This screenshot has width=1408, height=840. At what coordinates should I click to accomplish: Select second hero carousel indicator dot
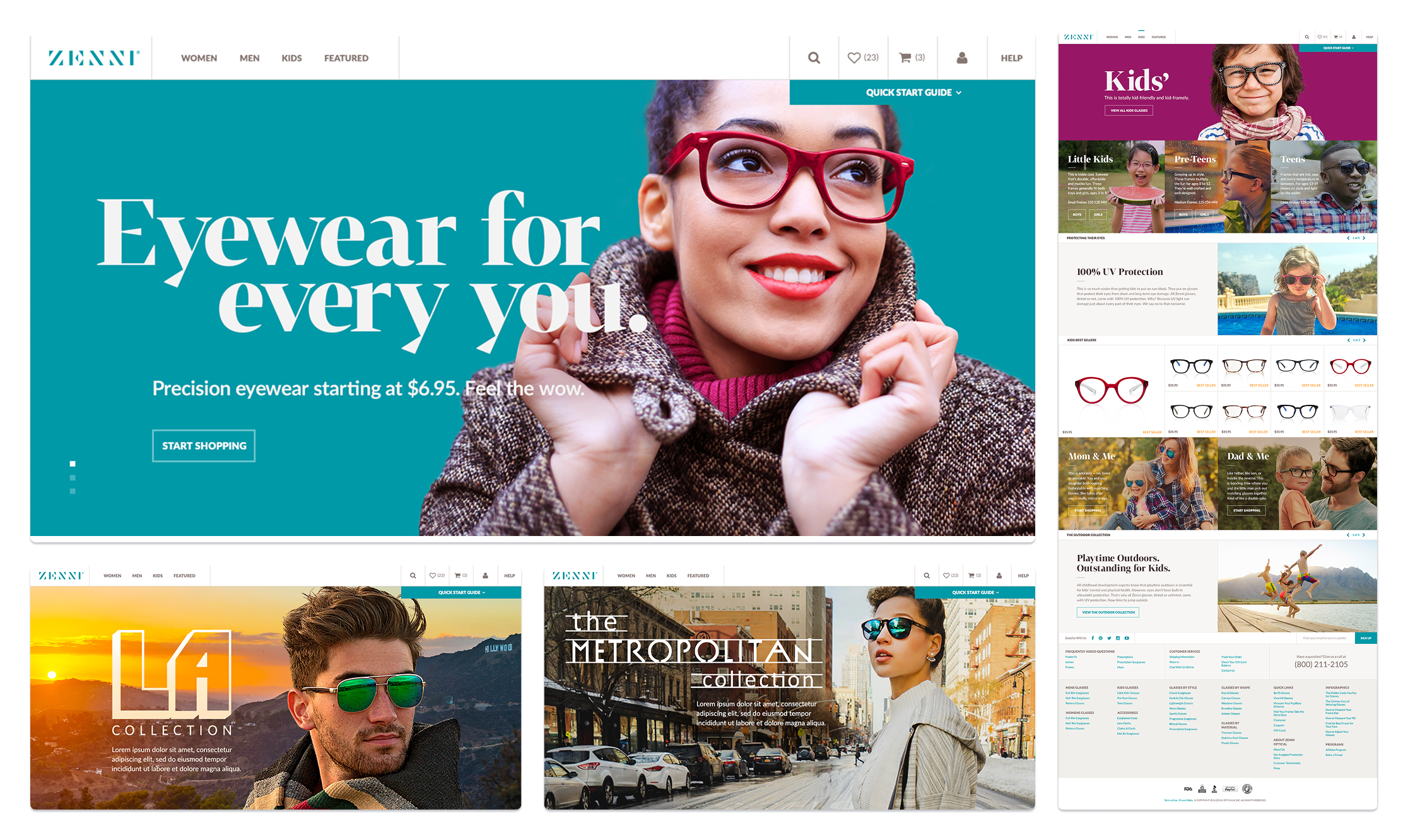coord(73,478)
